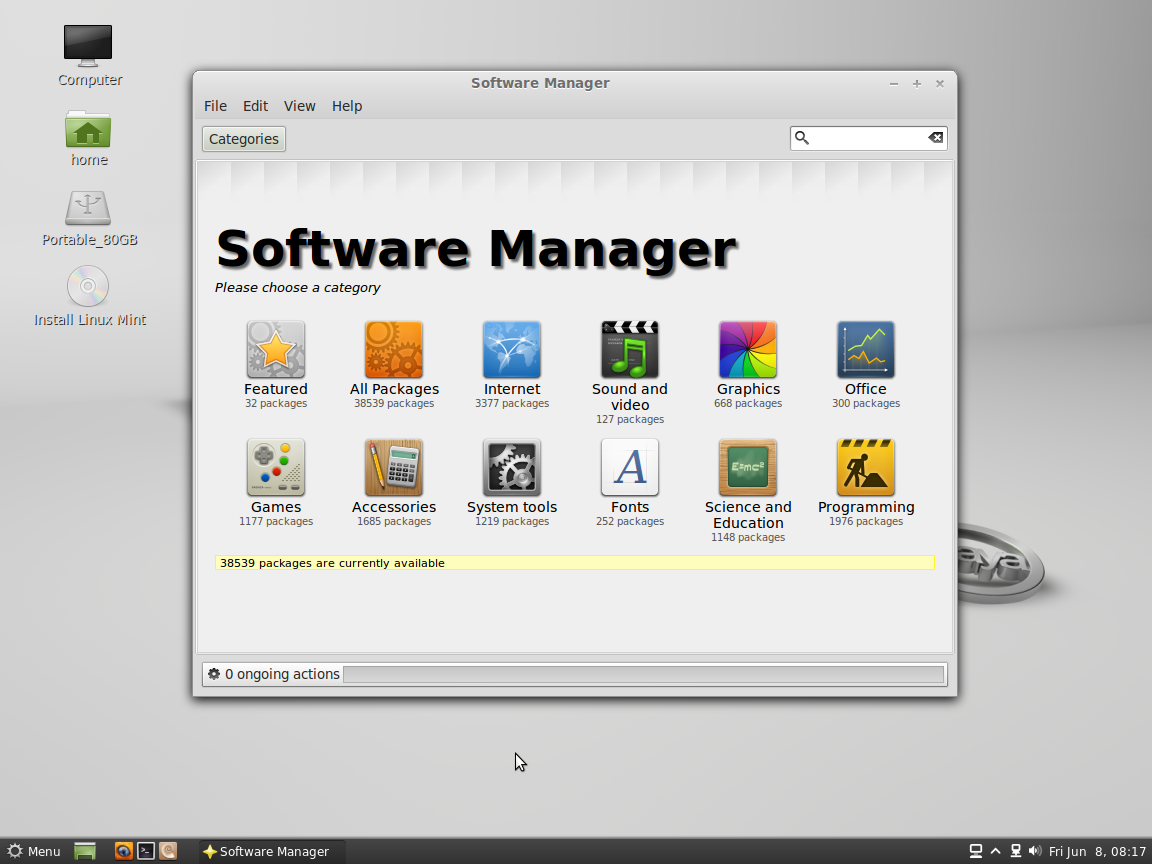Screen dimensions: 1152x864
Task: Click the Science and Education category label
Action: tap(748, 515)
